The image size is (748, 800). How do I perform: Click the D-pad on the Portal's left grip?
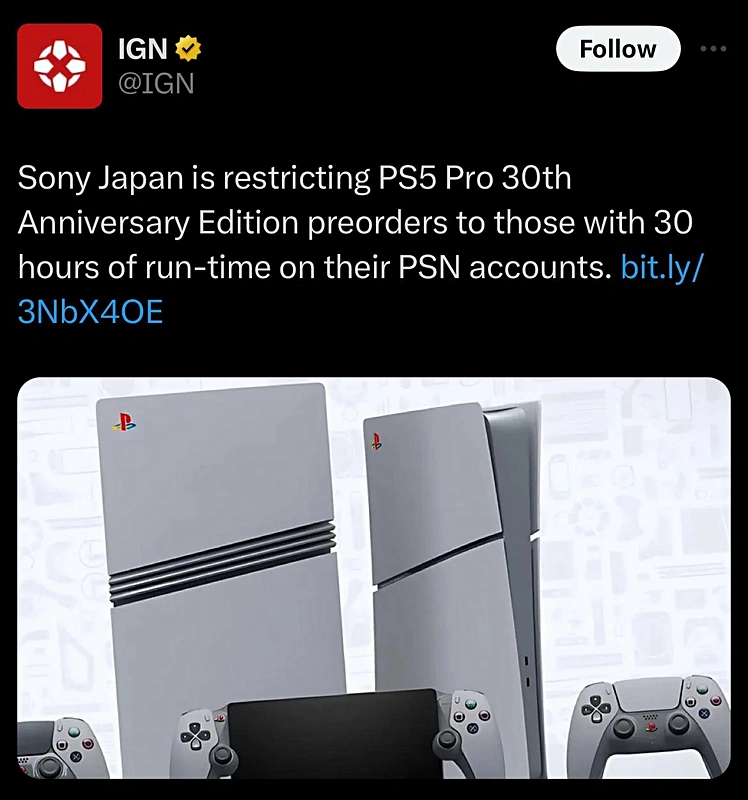pyautogui.click(x=195, y=736)
